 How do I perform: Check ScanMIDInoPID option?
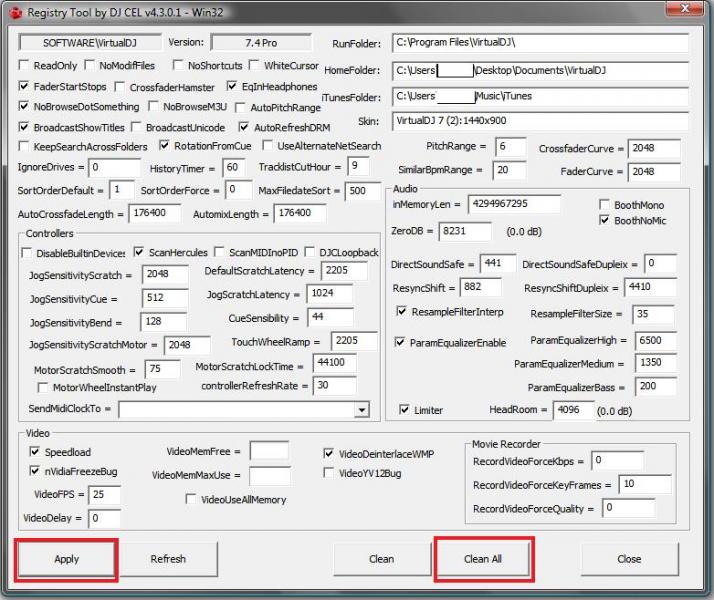[x=219, y=252]
